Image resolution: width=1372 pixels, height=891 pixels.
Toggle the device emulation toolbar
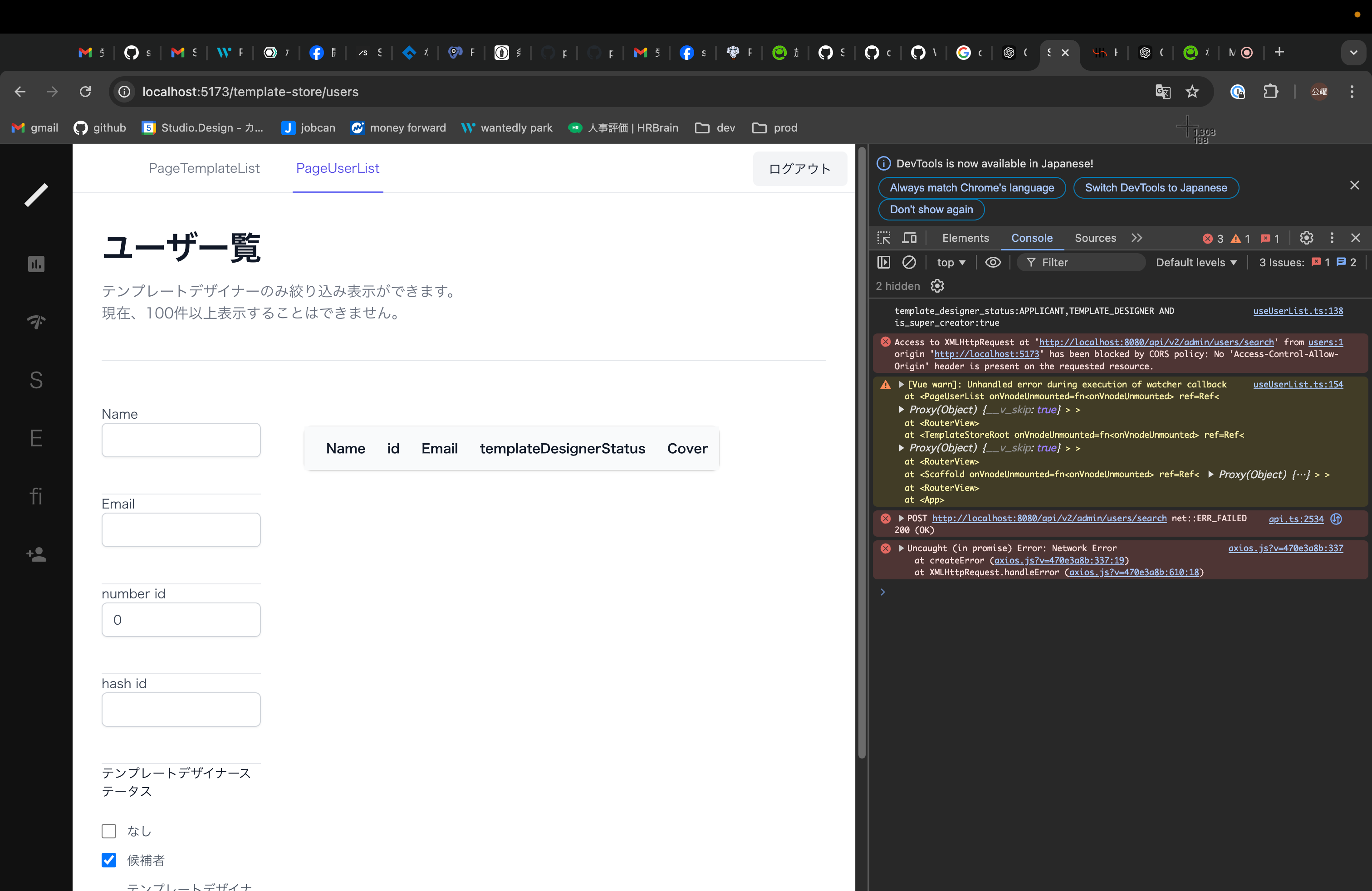(x=910, y=237)
